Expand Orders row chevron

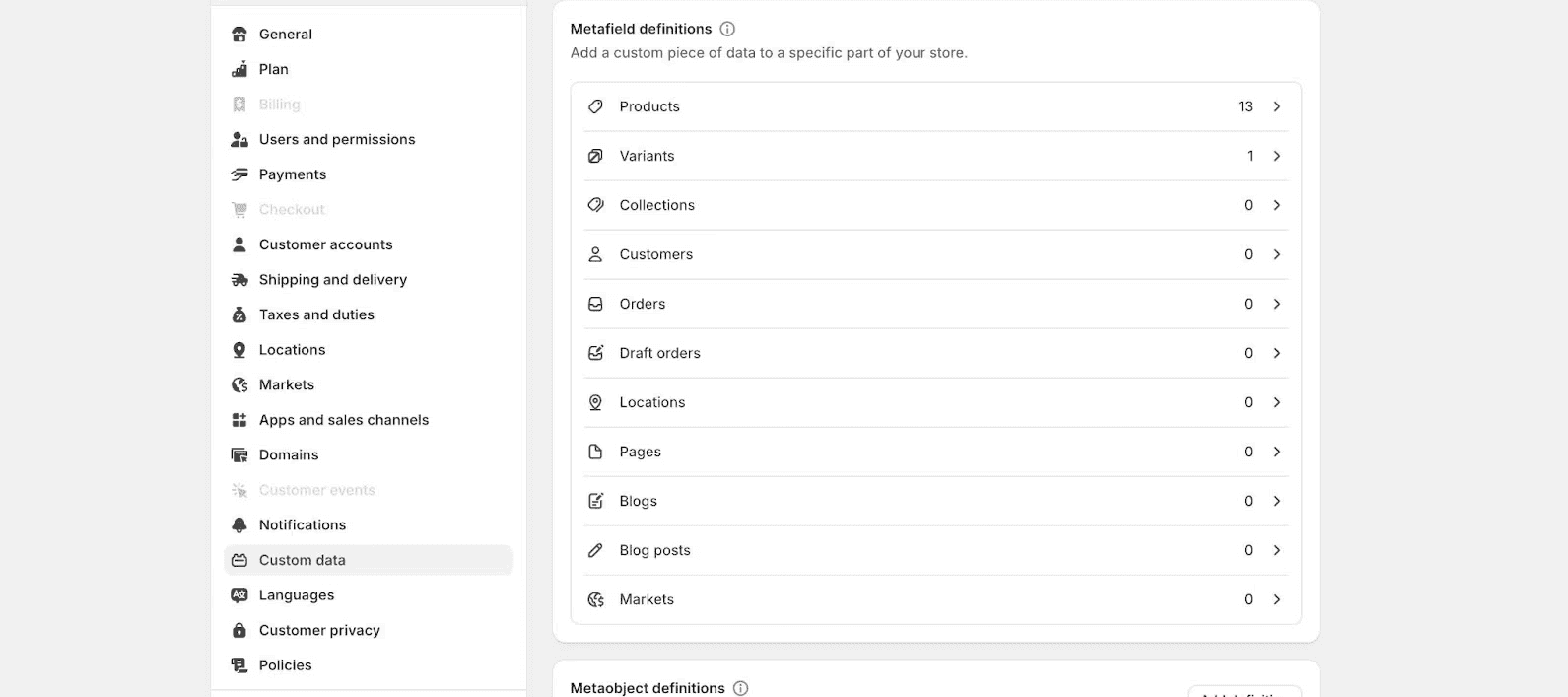click(x=1277, y=304)
